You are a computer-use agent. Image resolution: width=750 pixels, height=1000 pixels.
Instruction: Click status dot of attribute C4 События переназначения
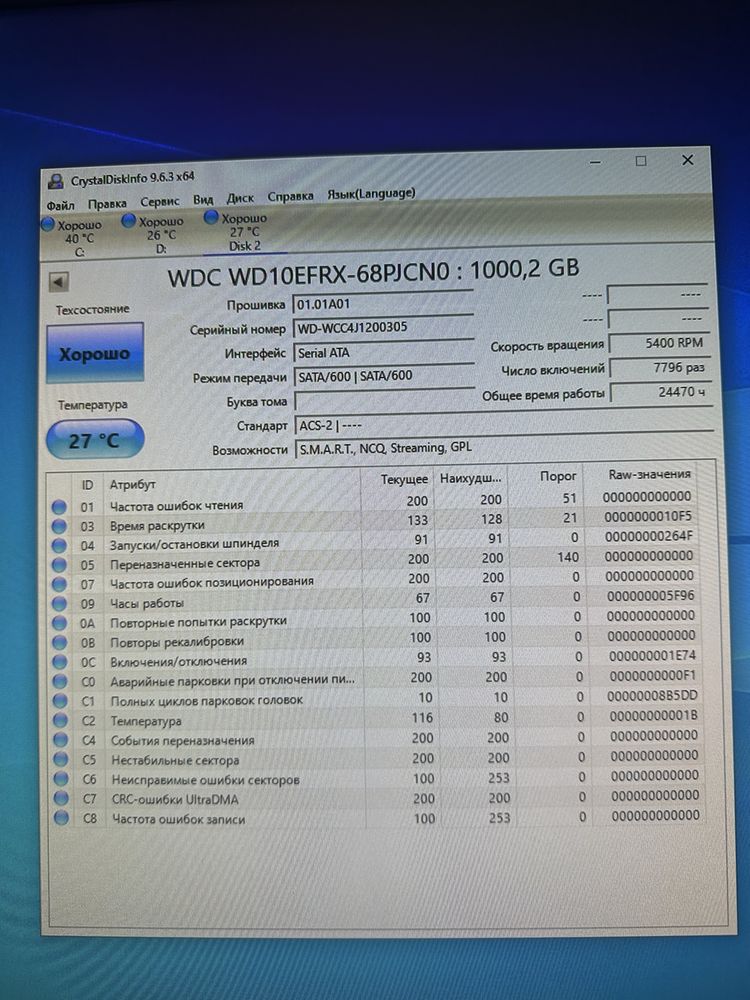pos(61,740)
